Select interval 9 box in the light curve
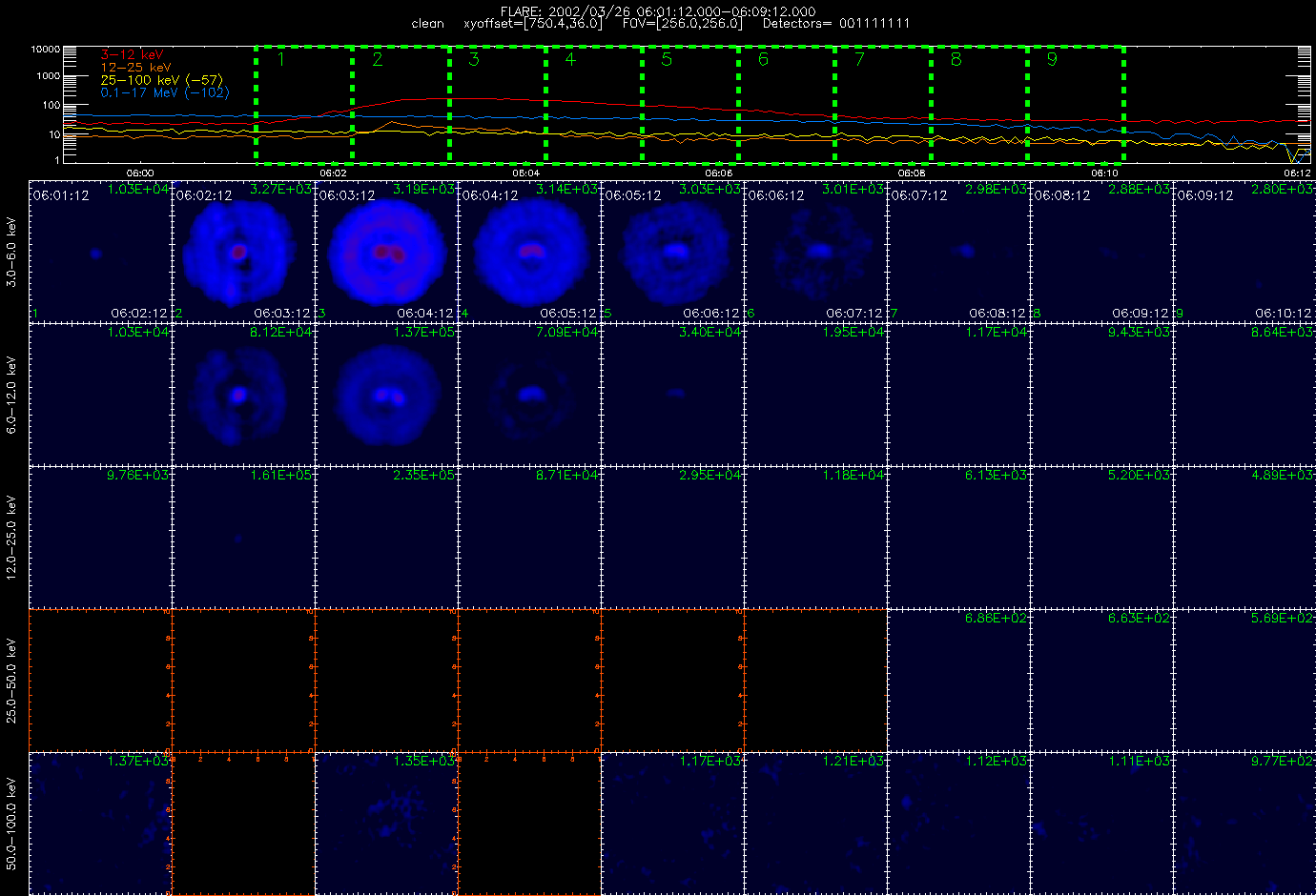The image size is (1316, 896). [1076, 103]
